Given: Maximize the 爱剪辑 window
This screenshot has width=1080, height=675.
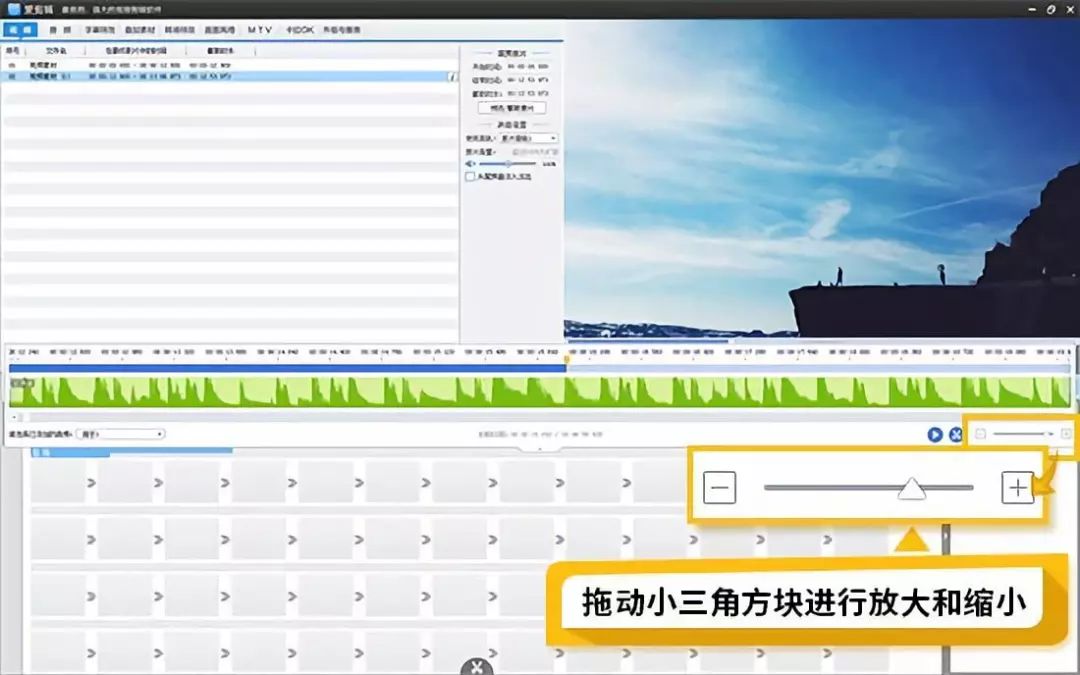Looking at the screenshot, I should [x=1050, y=10].
